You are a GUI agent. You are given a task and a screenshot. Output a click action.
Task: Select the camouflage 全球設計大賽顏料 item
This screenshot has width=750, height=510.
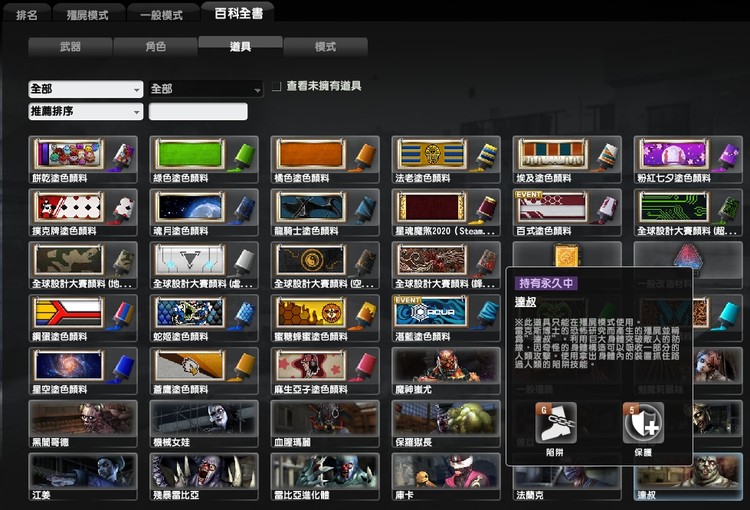pos(83,266)
